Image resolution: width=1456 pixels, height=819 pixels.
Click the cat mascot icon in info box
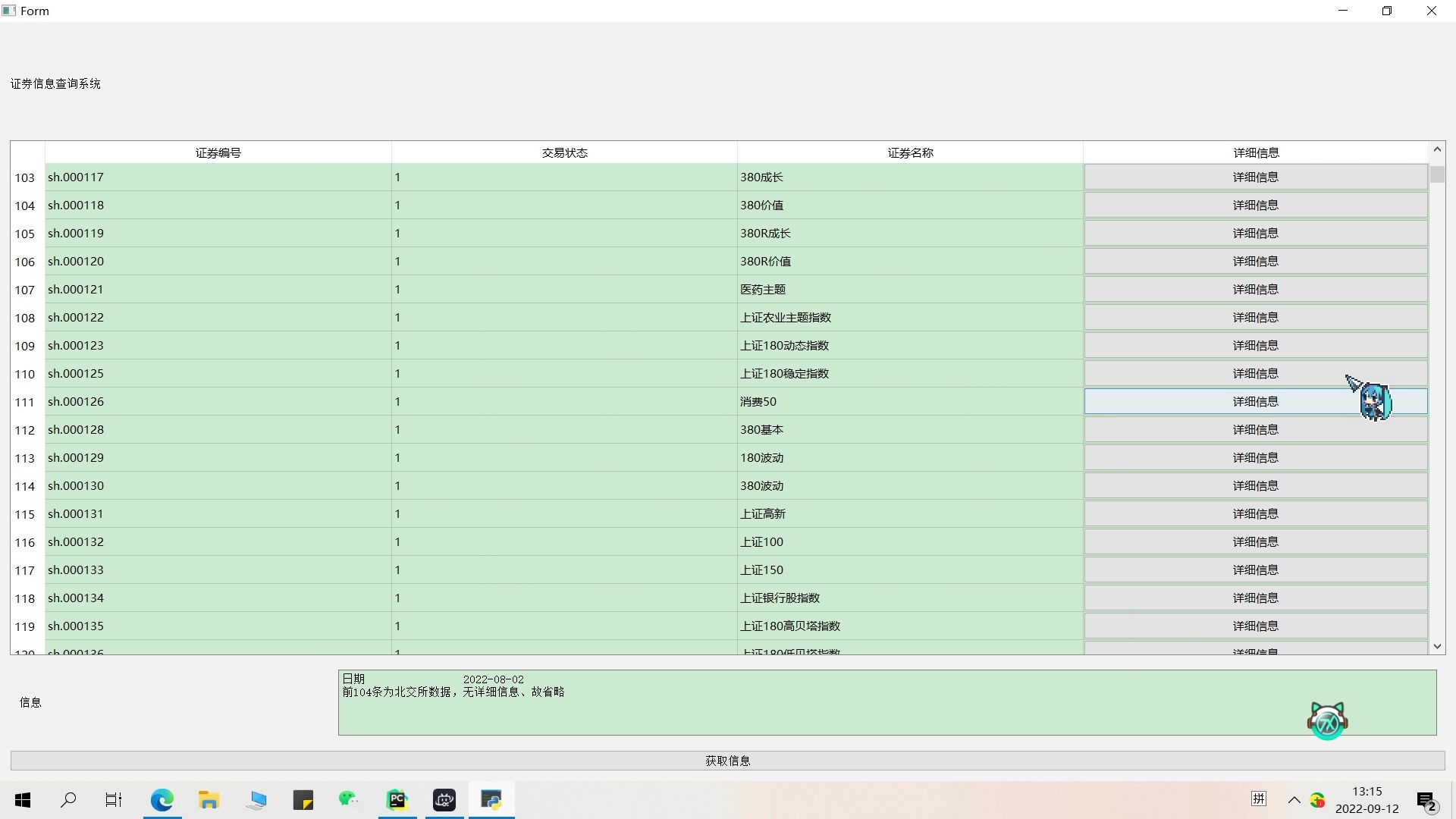tap(1327, 720)
